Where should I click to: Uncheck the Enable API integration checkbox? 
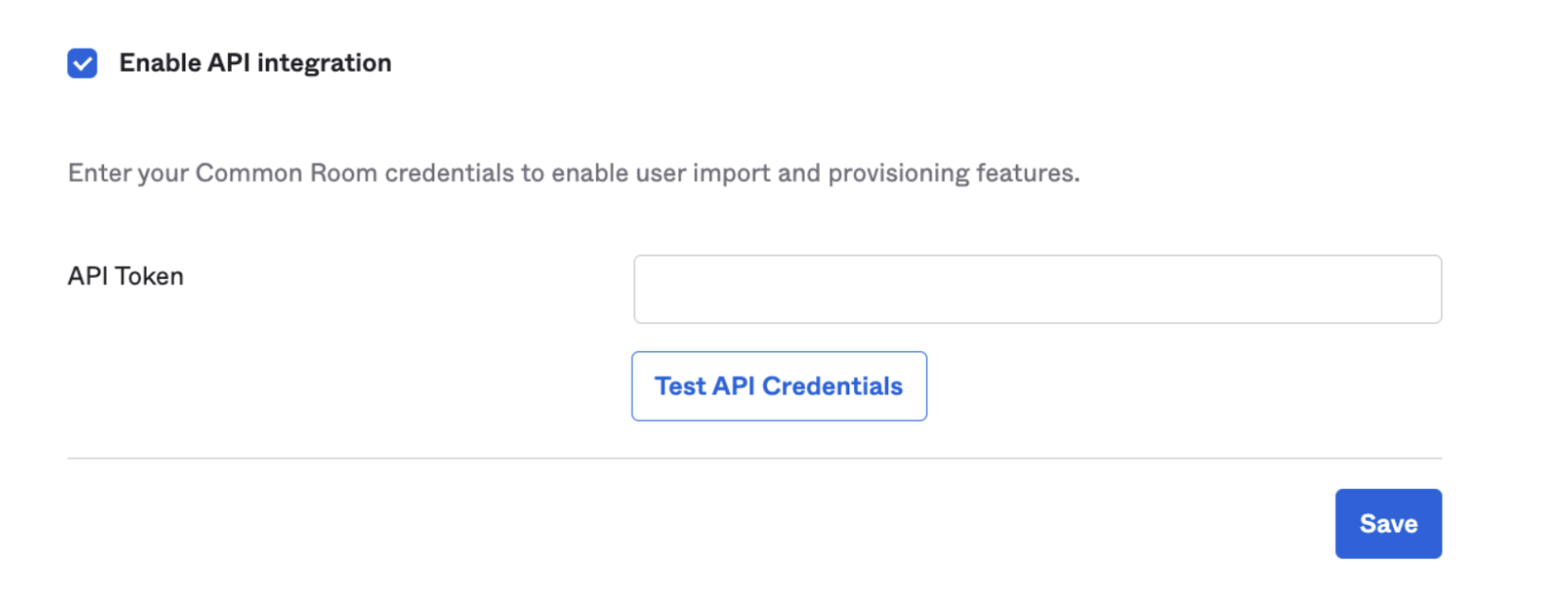coord(82,63)
